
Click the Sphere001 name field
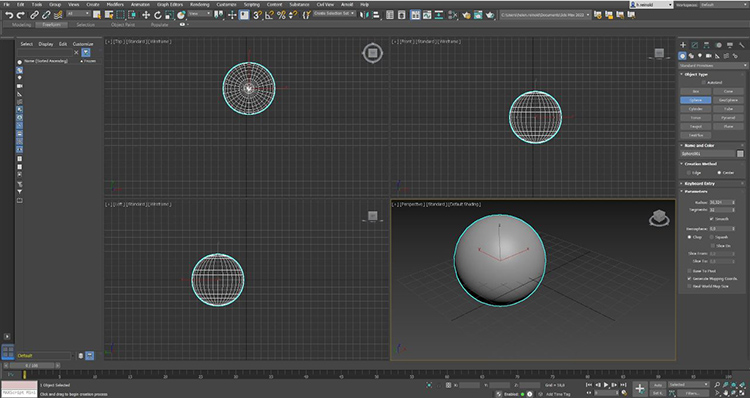(707, 154)
